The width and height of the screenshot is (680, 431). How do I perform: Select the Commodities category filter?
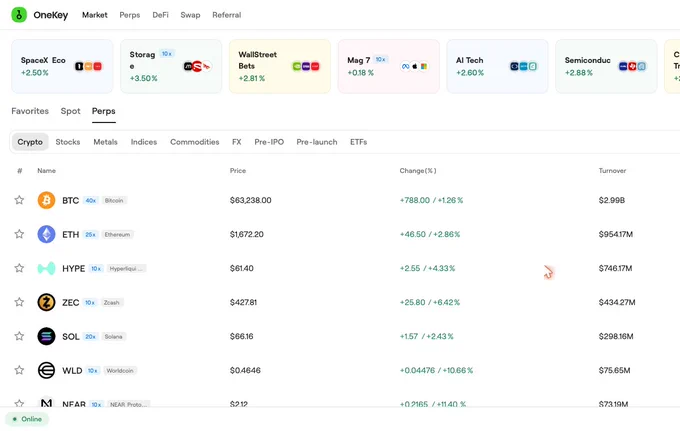click(x=194, y=142)
